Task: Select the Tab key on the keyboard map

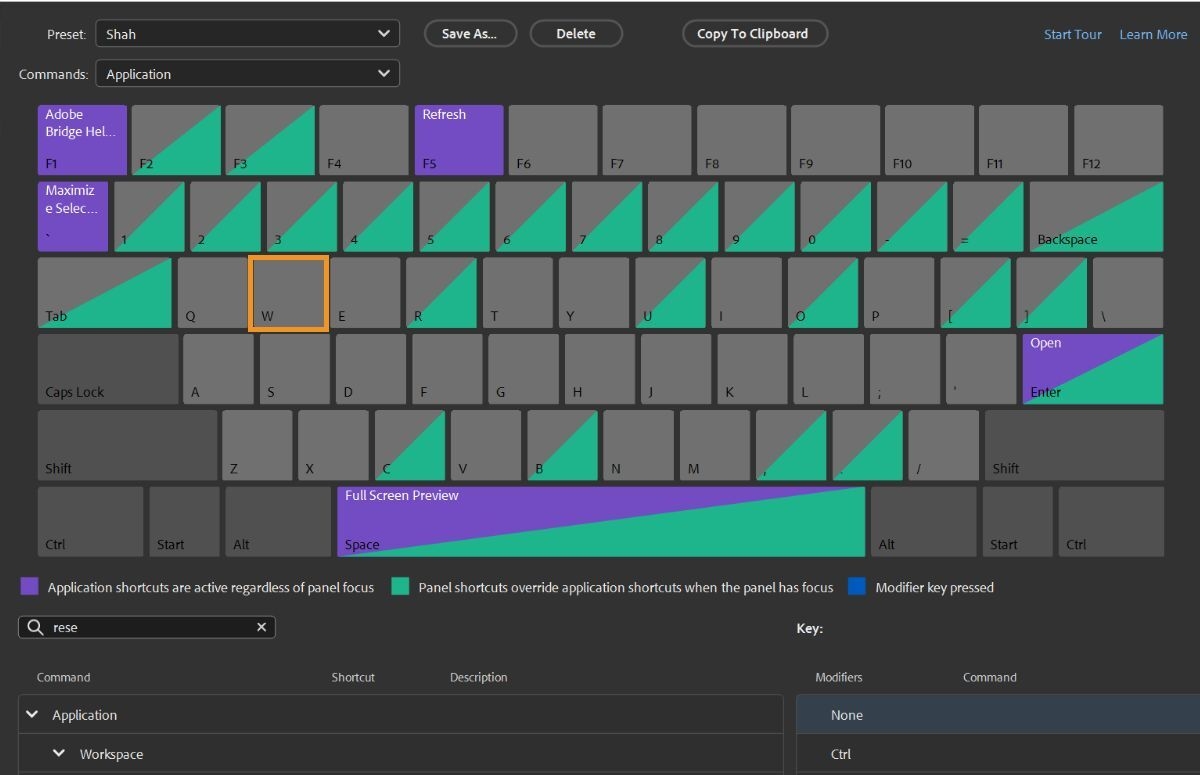Action: [104, 292]
